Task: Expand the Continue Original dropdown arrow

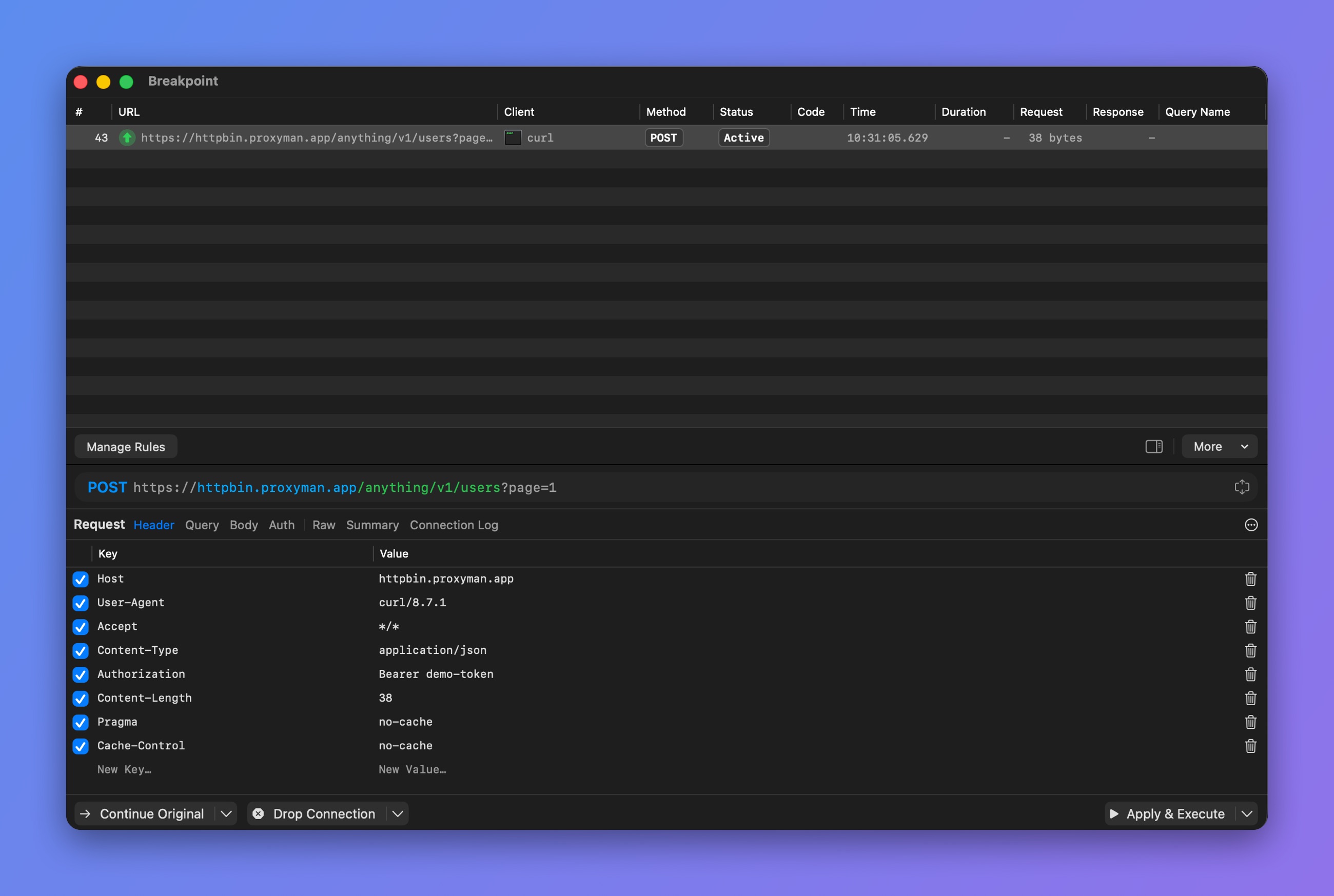Action: coord(226,814)
